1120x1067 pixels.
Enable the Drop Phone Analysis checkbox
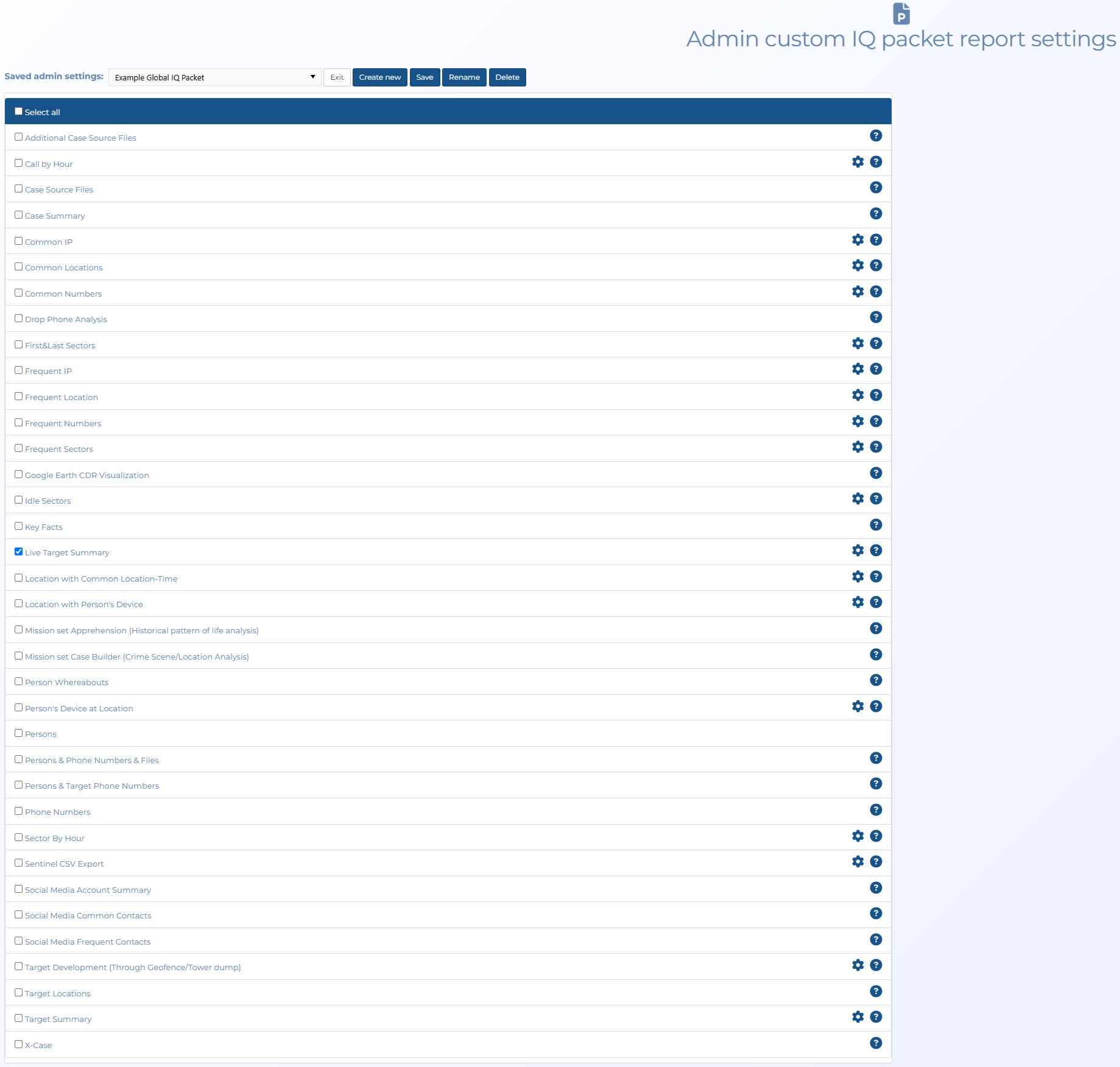pos(19,319)
